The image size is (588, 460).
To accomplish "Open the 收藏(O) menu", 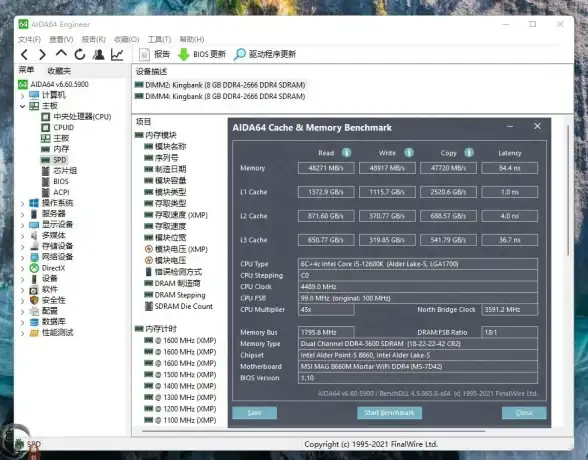I will click(127, 39).
